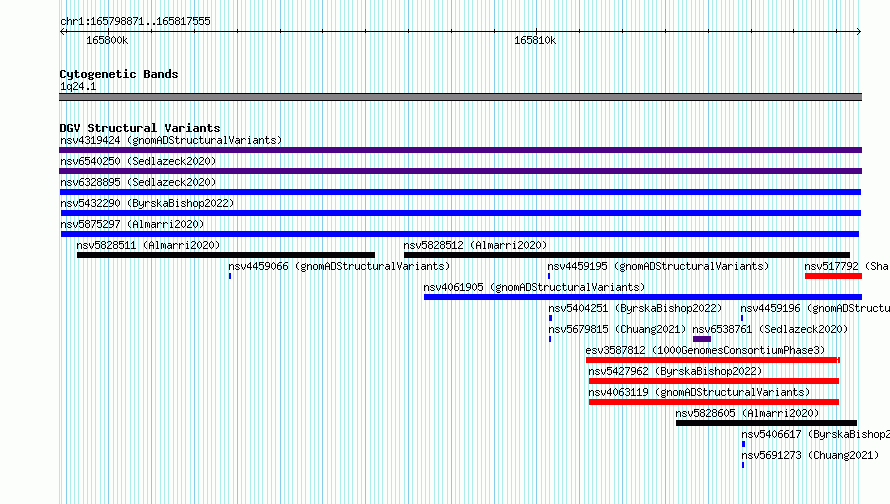
Task: Select the blue bar under nsv5875297
Action: pos(460,234)
